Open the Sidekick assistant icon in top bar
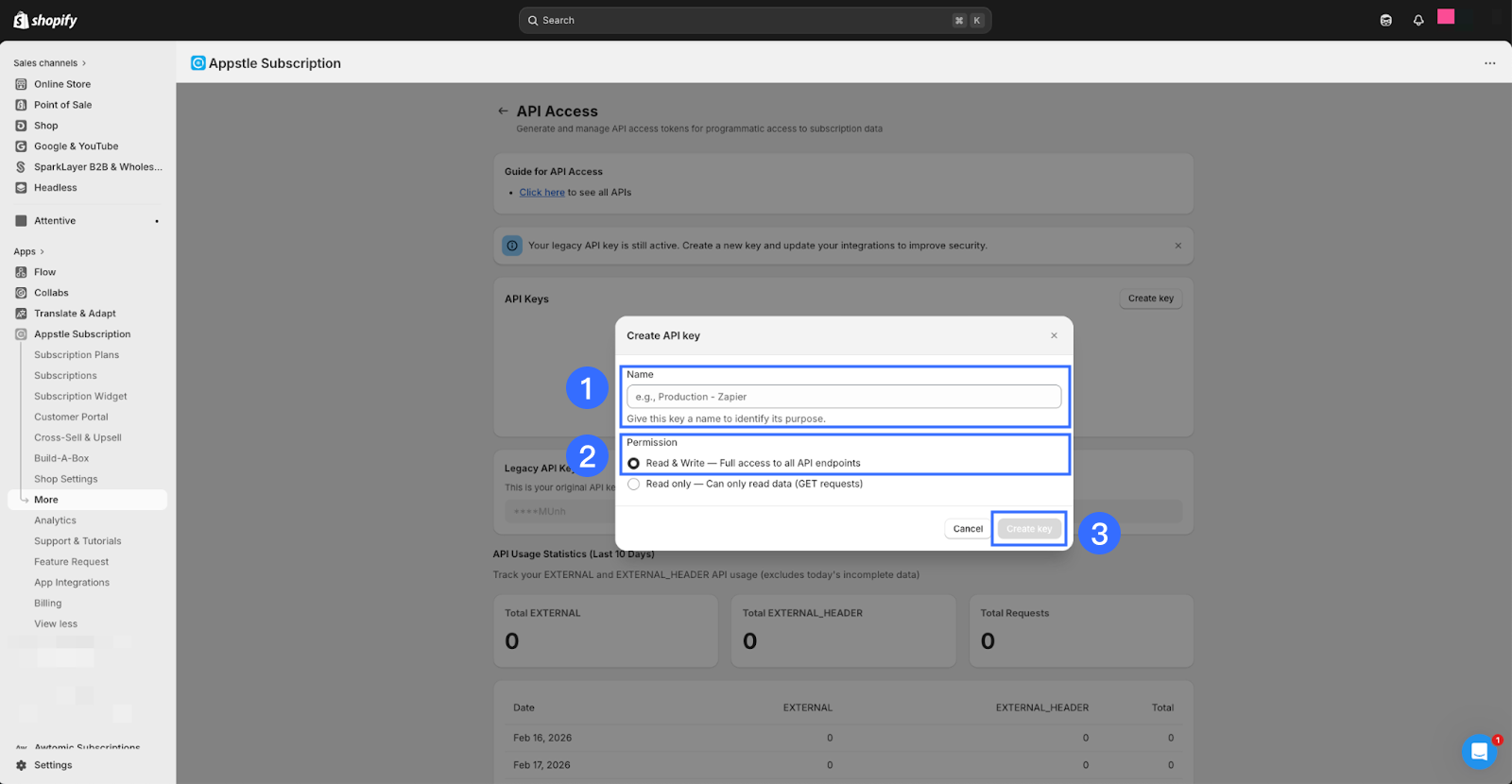1512x784 pixels. point(1385,20)
